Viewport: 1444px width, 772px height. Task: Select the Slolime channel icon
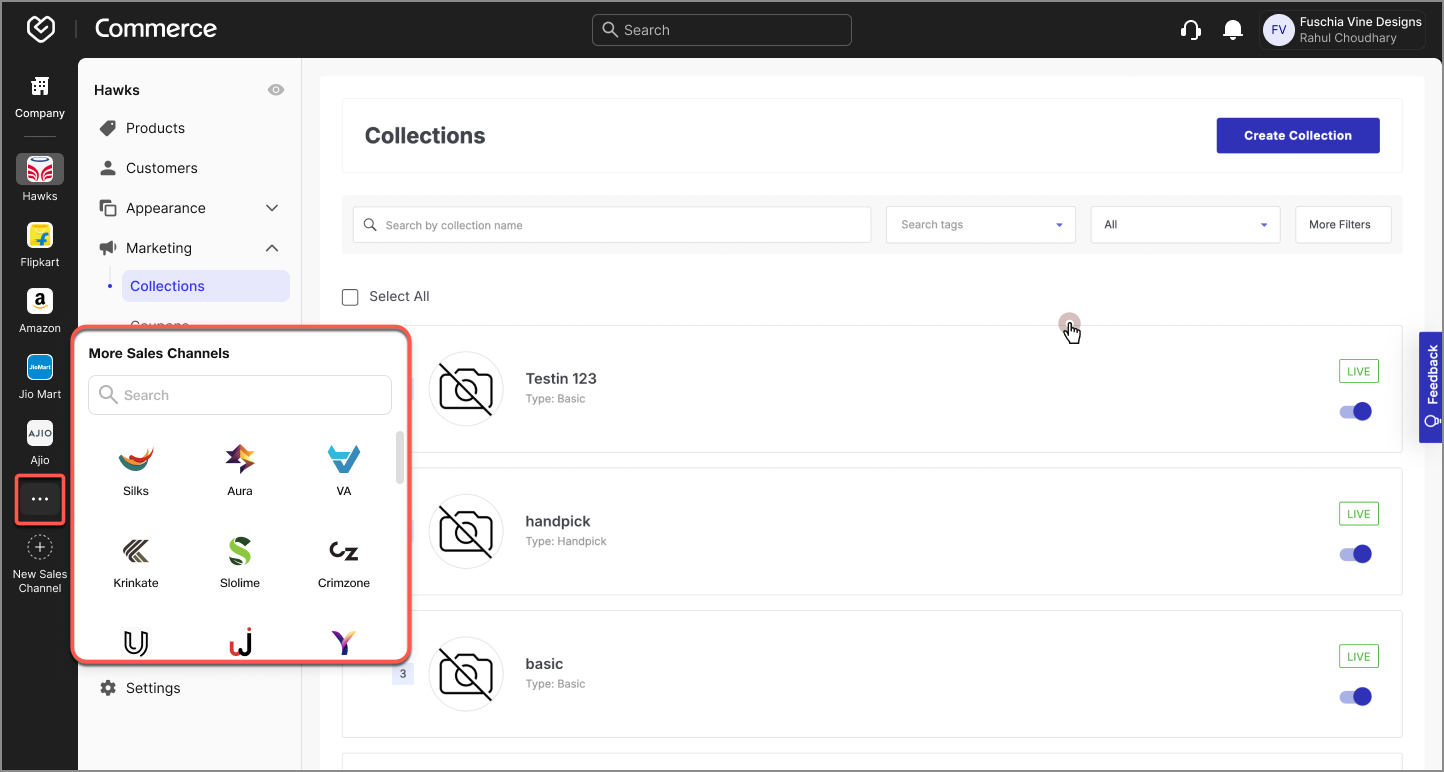(240, 553)
